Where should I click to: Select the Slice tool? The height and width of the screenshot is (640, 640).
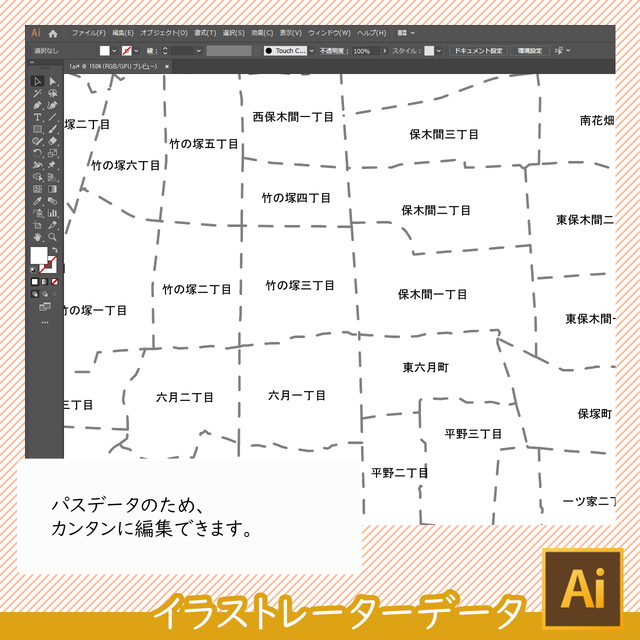[53, 225]
